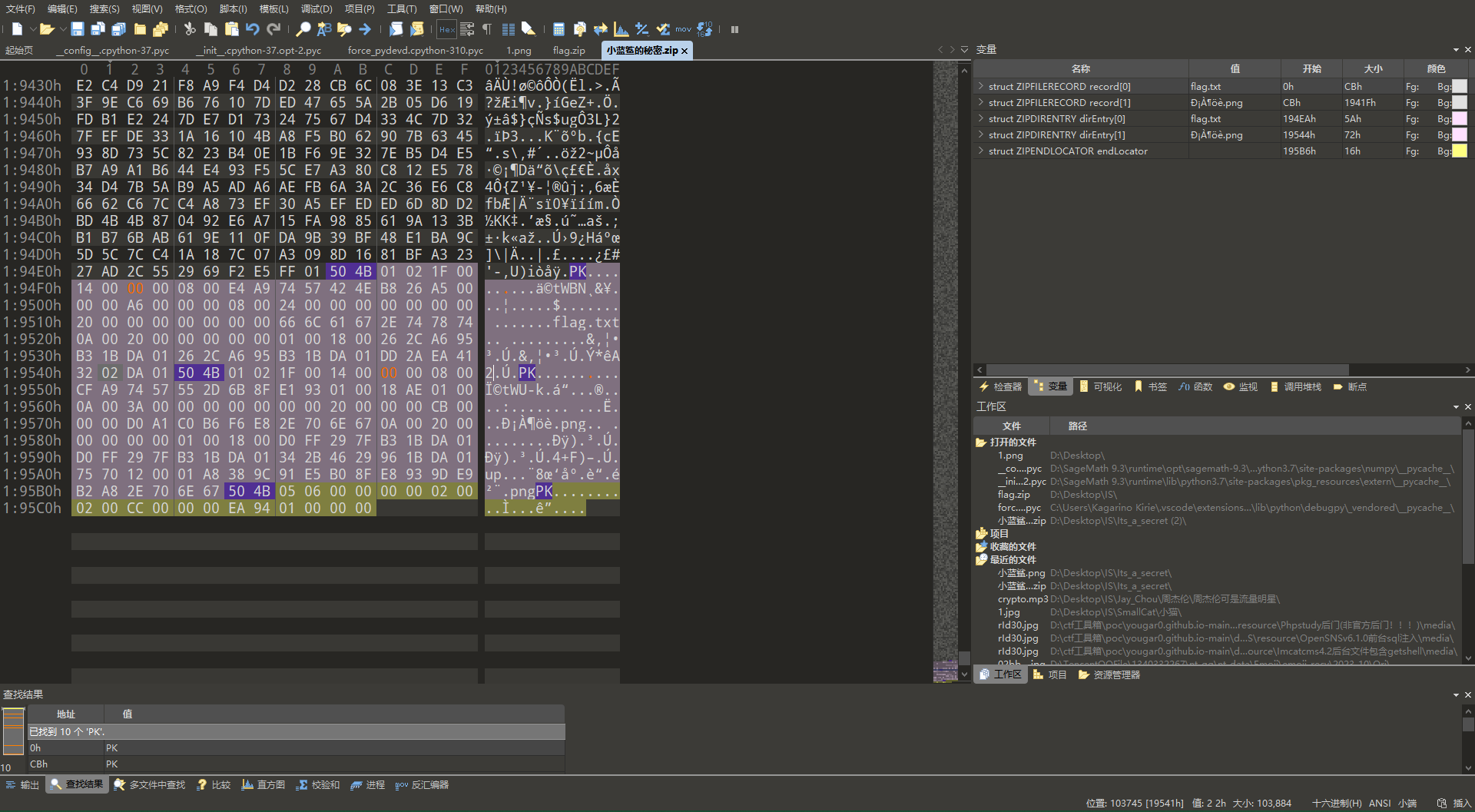Click the Redo arrow icon
Image resolution: width=1475 pixels, height=812 pixels.
click(273, 29)
